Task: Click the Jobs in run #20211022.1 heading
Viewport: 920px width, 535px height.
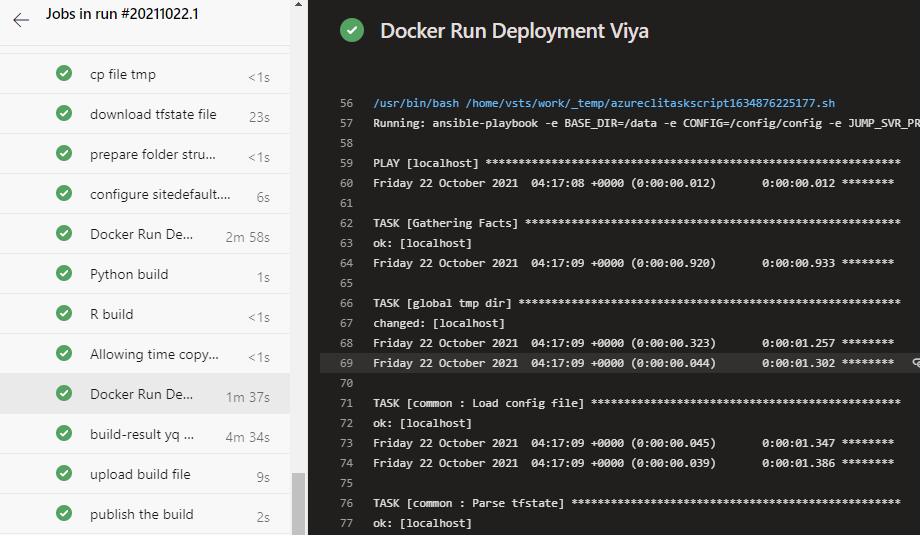Action: click(122, 14)
